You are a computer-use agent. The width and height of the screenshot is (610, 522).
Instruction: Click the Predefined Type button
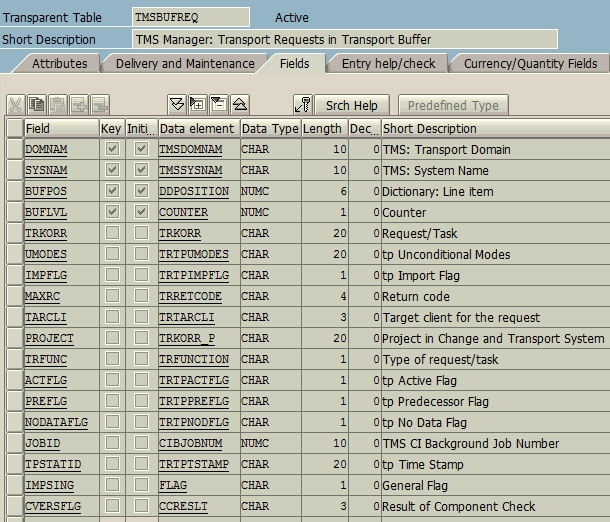453,105
